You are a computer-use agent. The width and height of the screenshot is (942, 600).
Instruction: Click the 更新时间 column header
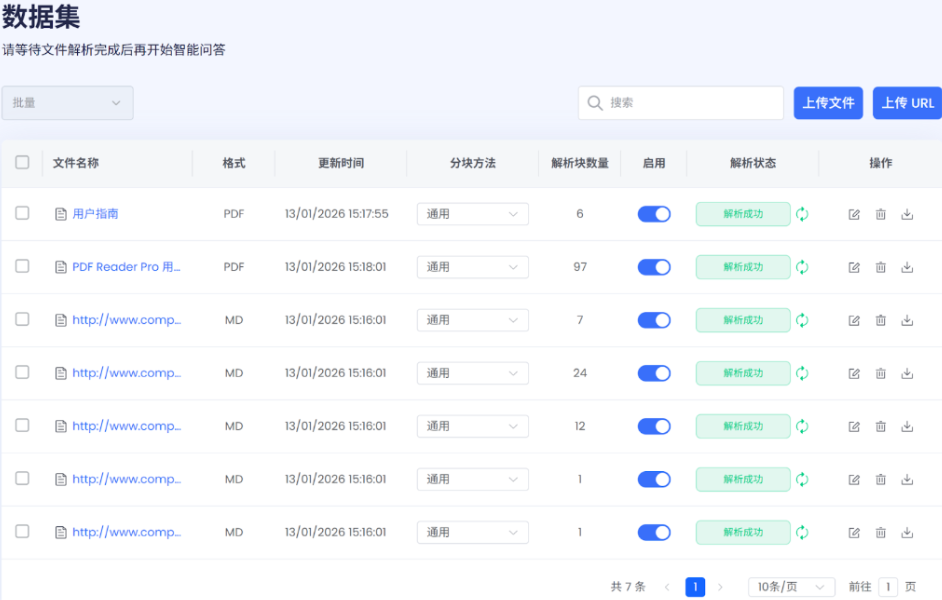(341, 163)
